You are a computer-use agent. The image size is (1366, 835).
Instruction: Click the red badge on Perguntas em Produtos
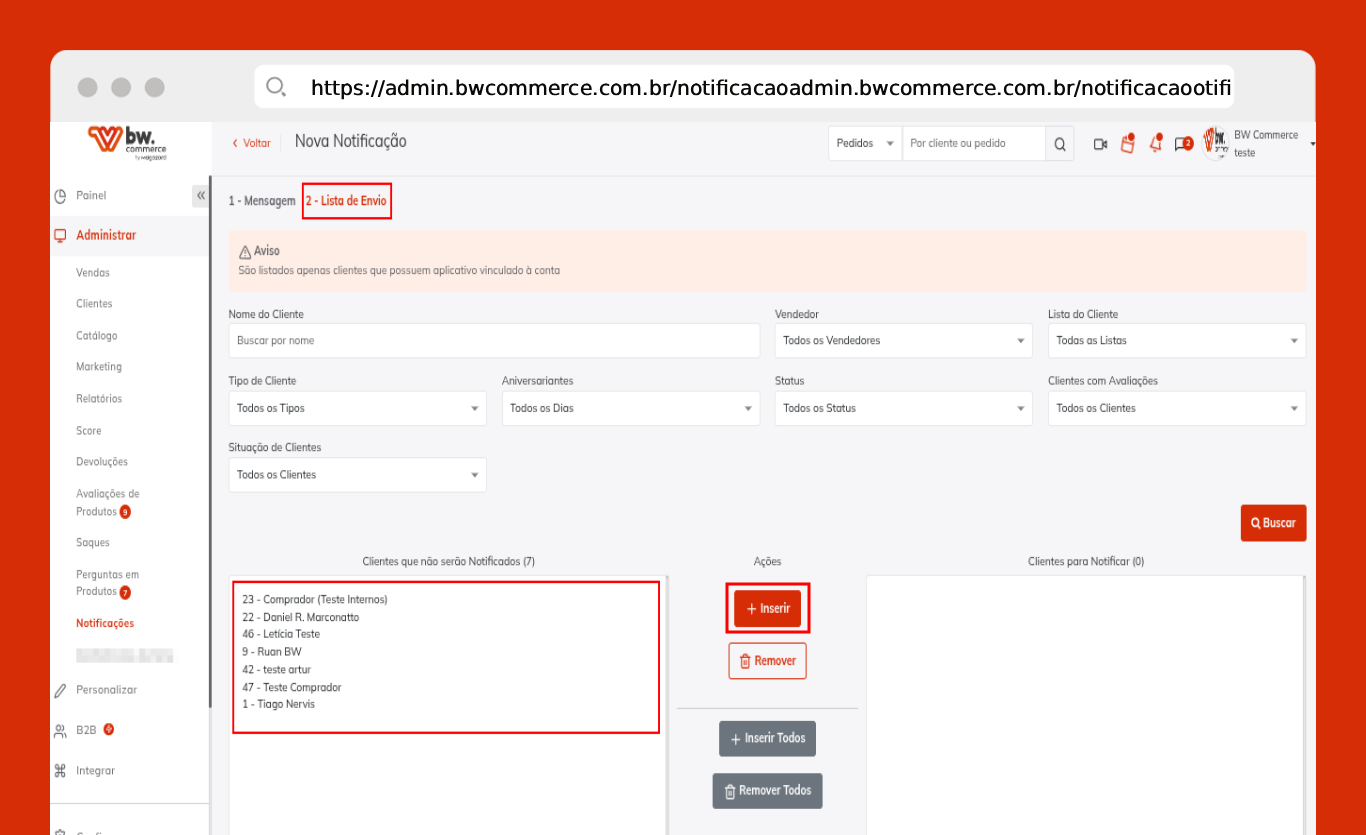125,592
